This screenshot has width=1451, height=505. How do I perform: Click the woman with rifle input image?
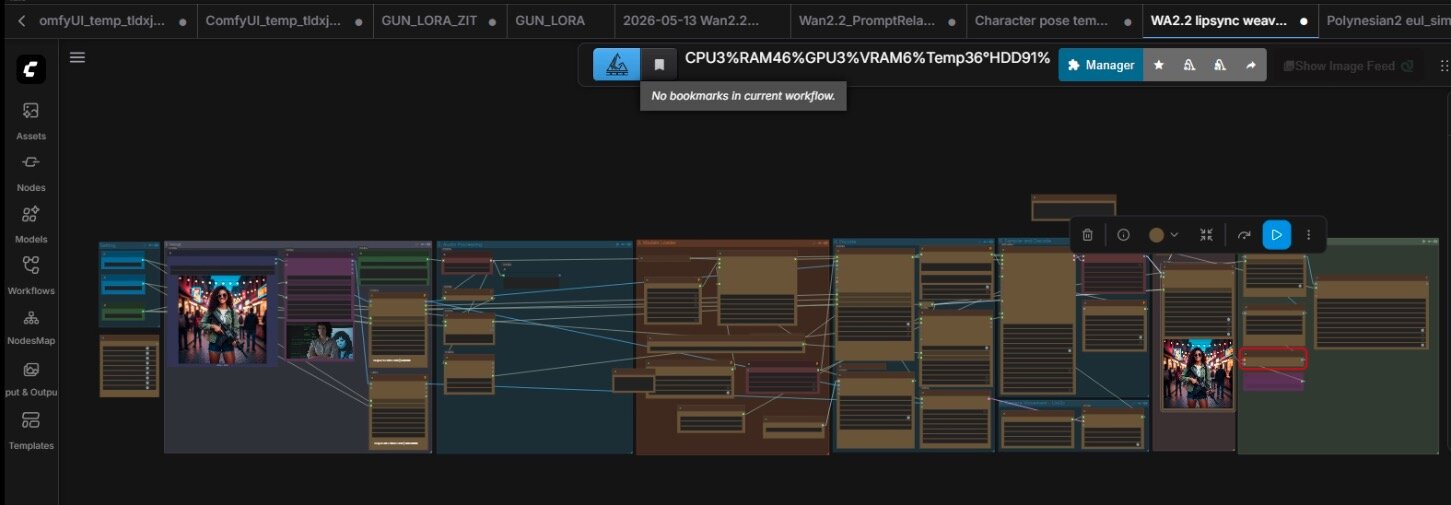click(x=221, y=320)
